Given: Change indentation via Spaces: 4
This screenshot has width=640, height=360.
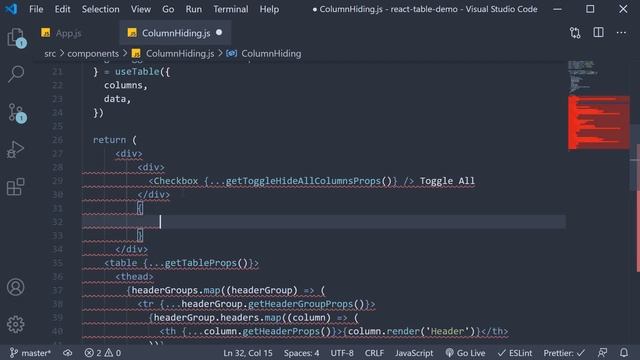Looking at the screenshot, I should (x=301, y=353).
